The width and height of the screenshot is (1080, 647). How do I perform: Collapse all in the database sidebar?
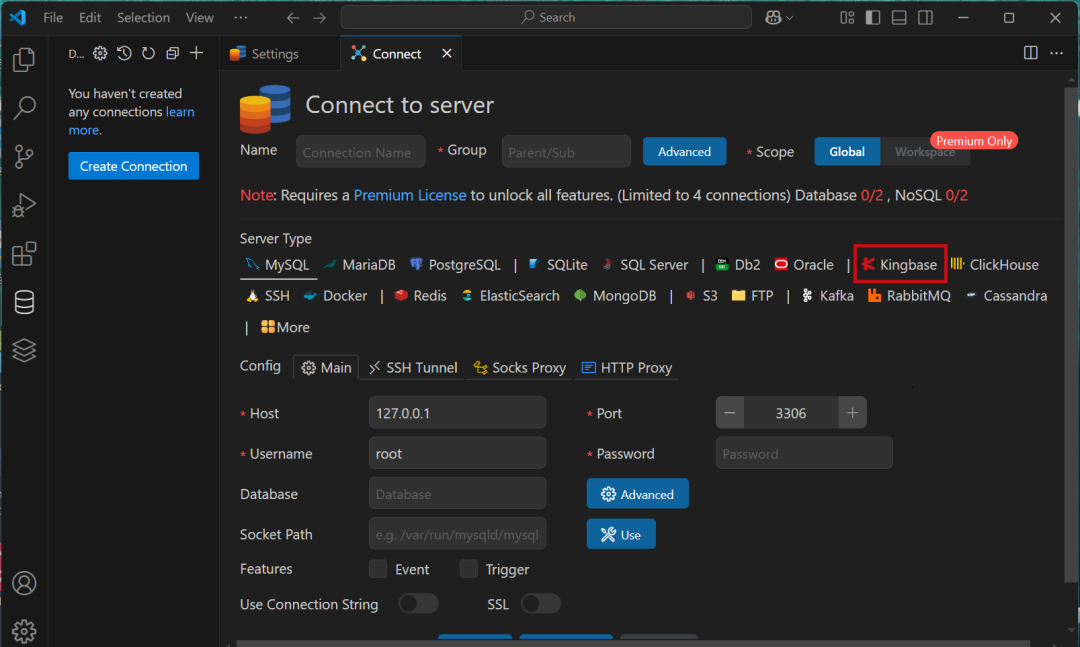pyautogui.click(x=172, y=53)
